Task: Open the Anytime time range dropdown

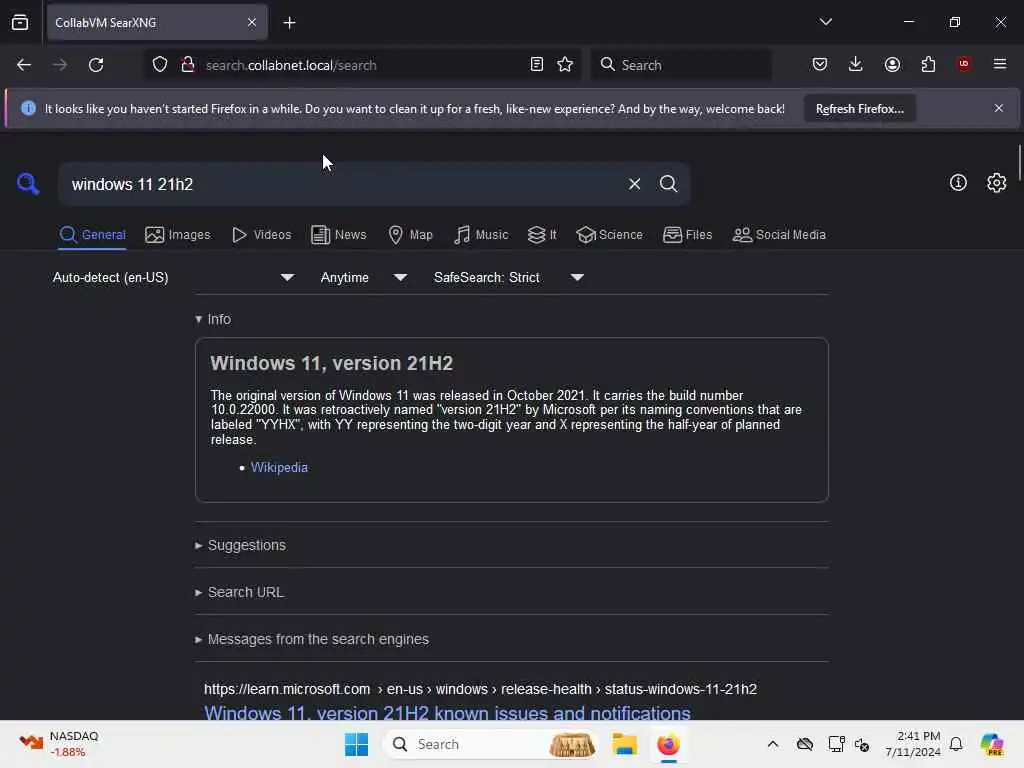Action: click(364, 278)
